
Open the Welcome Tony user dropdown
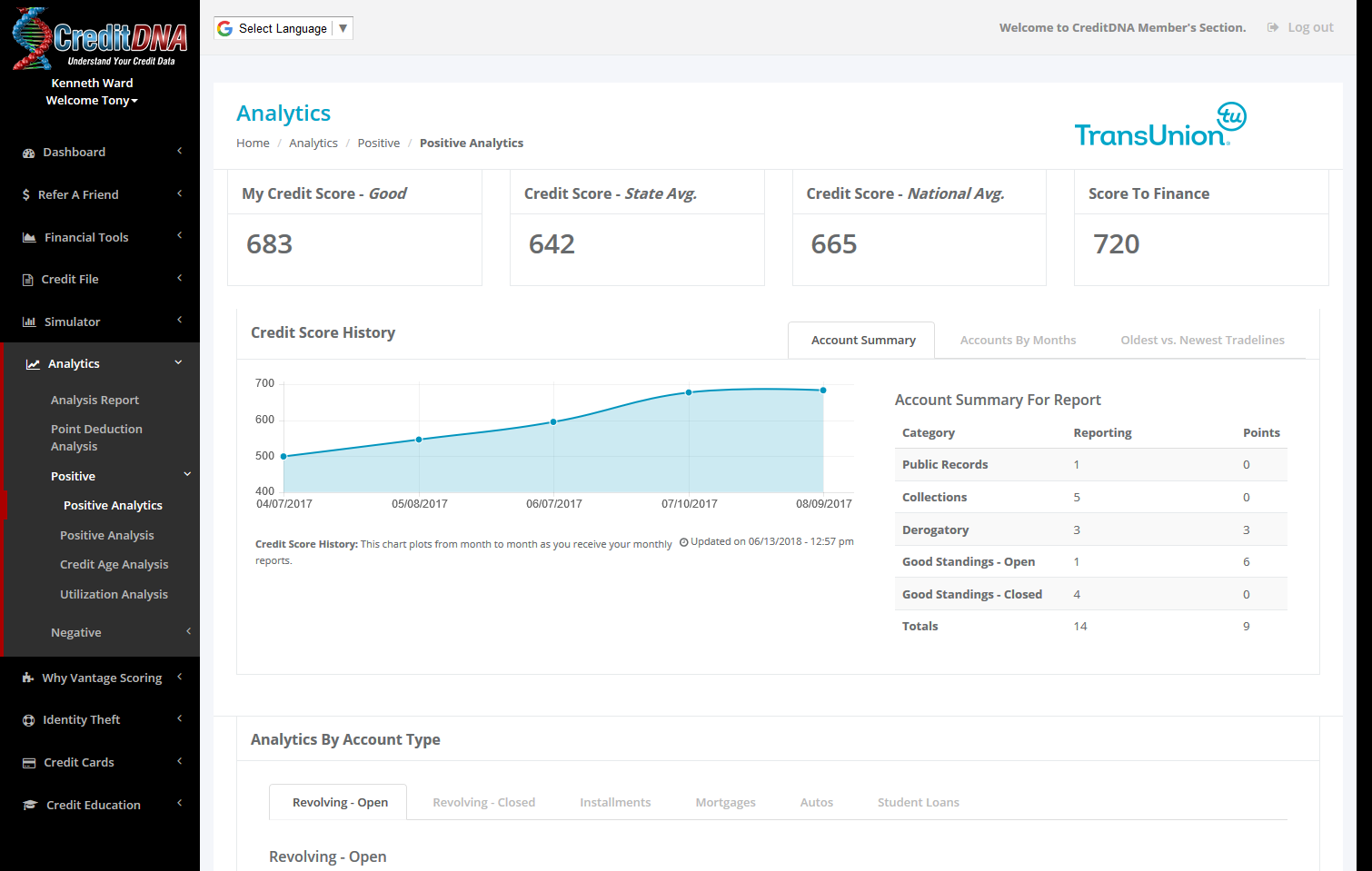[x=92, y=101]
